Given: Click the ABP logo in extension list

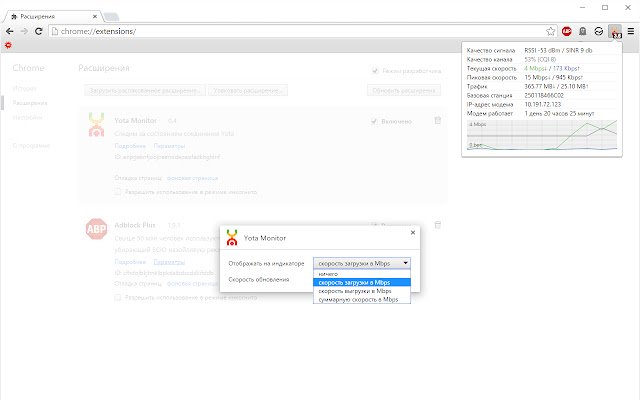Looking at the screenshot, I should (96, 229).
